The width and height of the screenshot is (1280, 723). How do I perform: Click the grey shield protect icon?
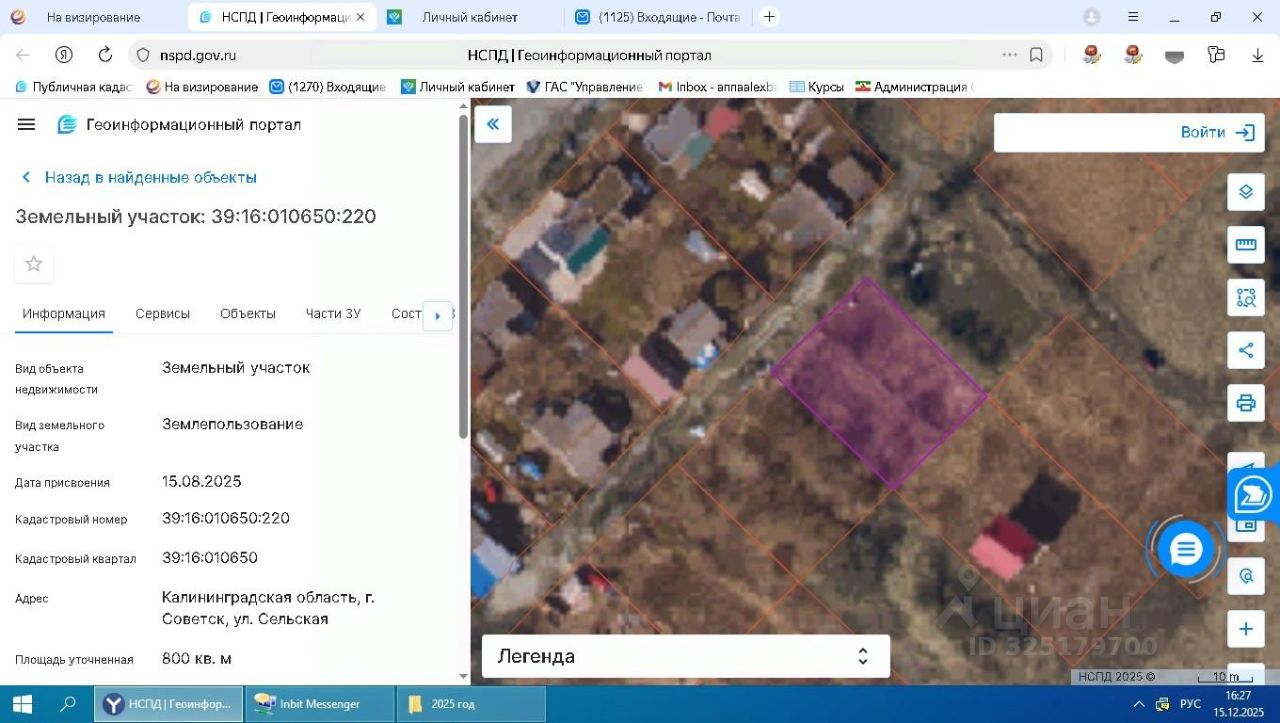click(1174, 56)
